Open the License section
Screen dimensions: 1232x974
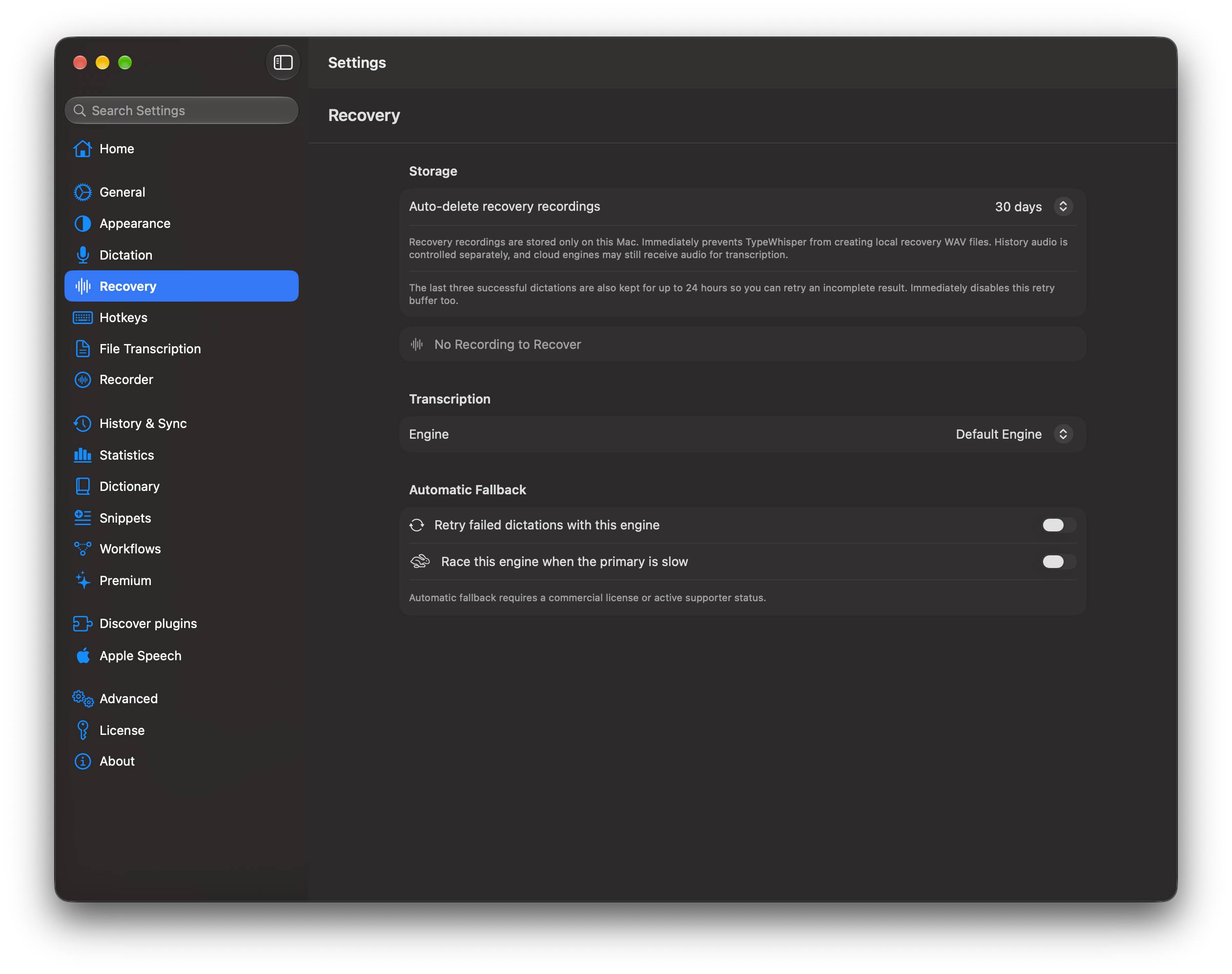click(182, 730)
